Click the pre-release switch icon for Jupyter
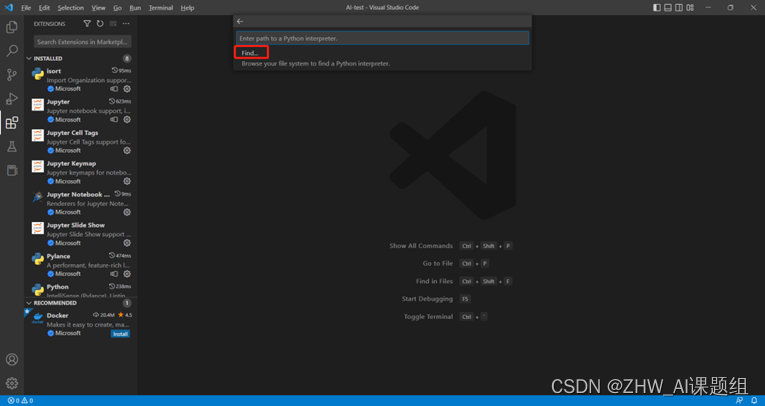Screen dimensions: 765x406 coord(114,120)
